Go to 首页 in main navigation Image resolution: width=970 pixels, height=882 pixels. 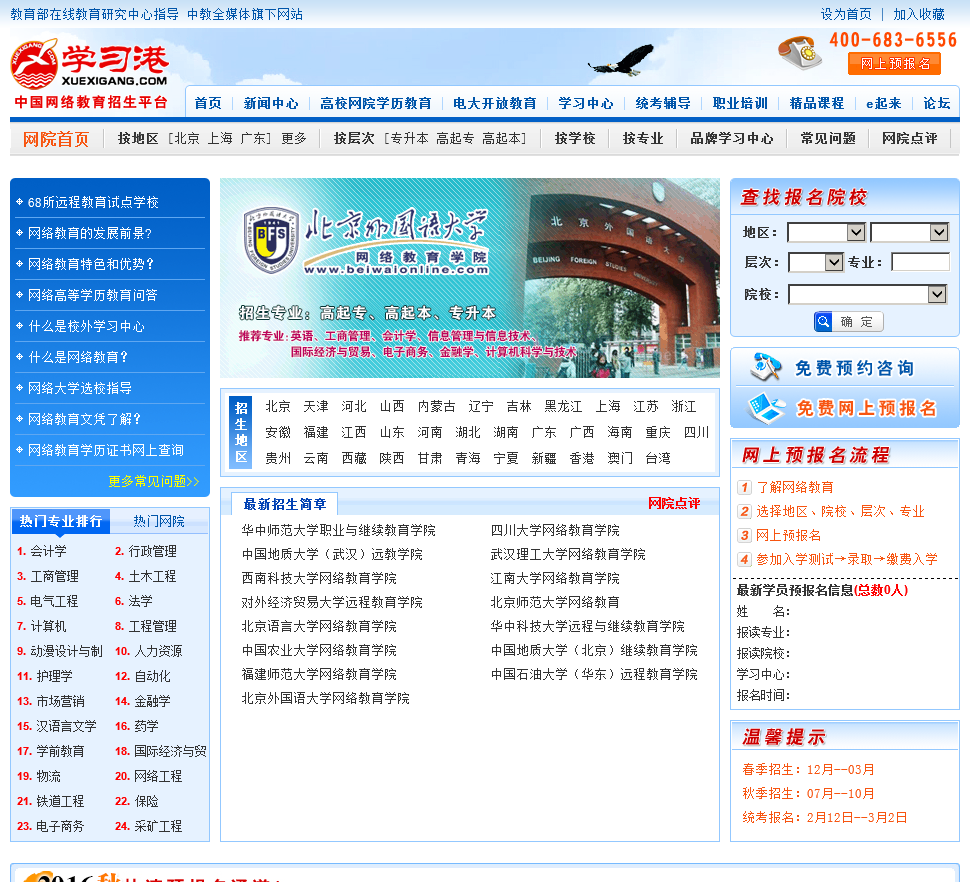click(x=208, y=103)
